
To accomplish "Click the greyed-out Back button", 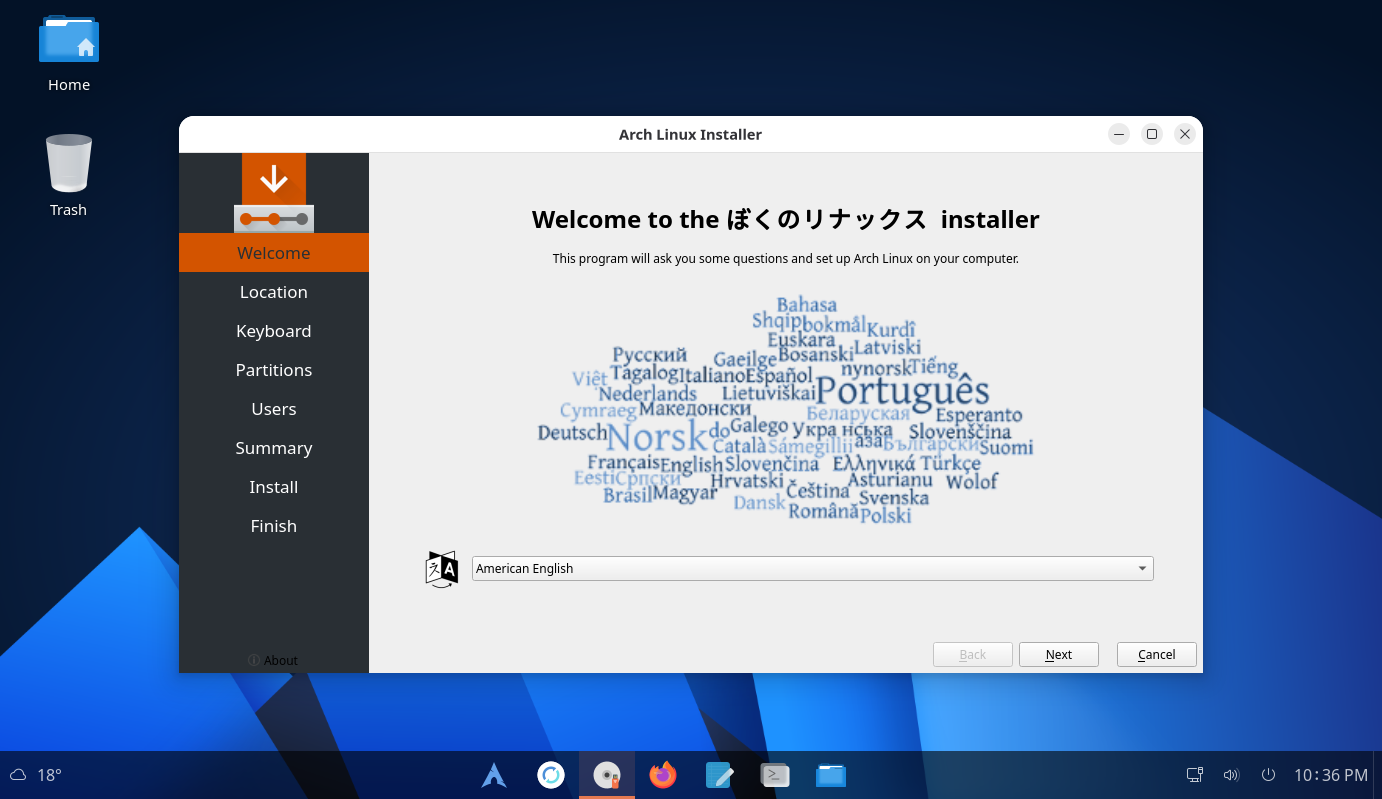I will pos(973,654).
